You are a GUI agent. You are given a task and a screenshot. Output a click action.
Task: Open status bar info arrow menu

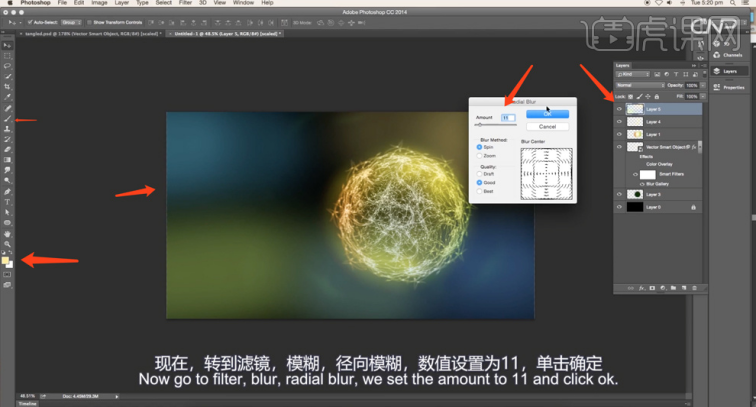117,396
